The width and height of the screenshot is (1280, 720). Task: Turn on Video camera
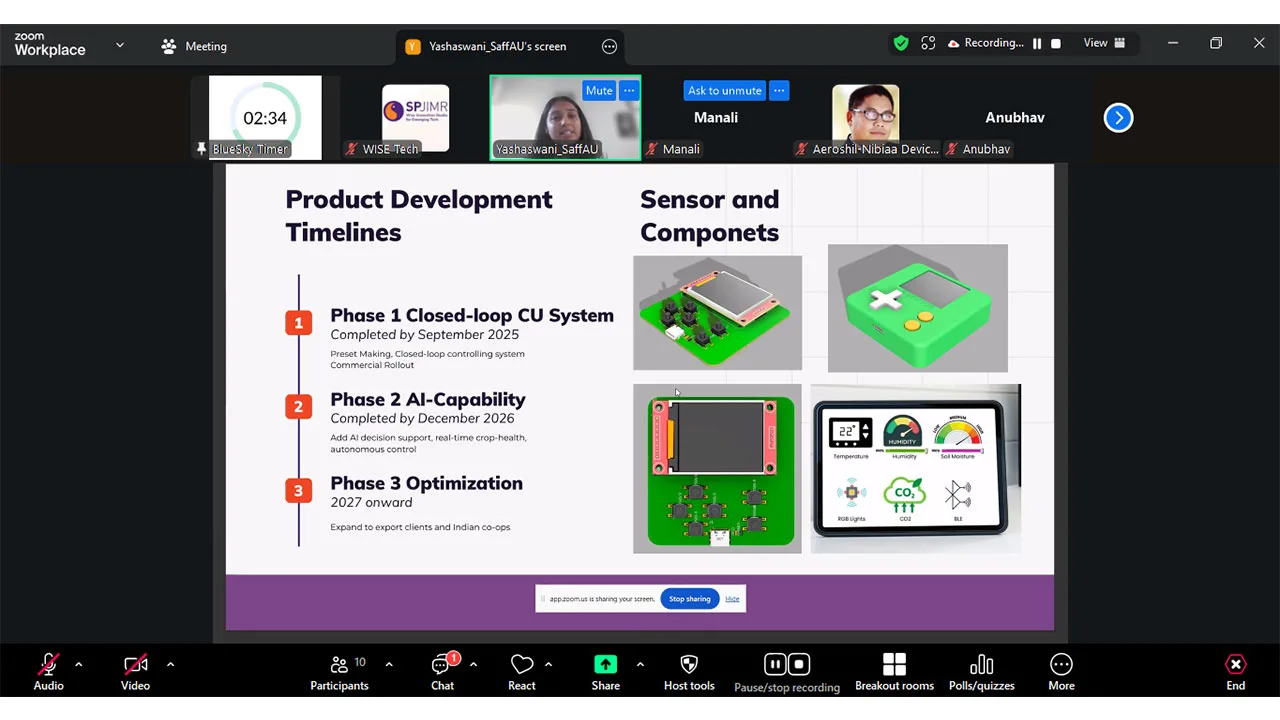[x=135, y=672]
